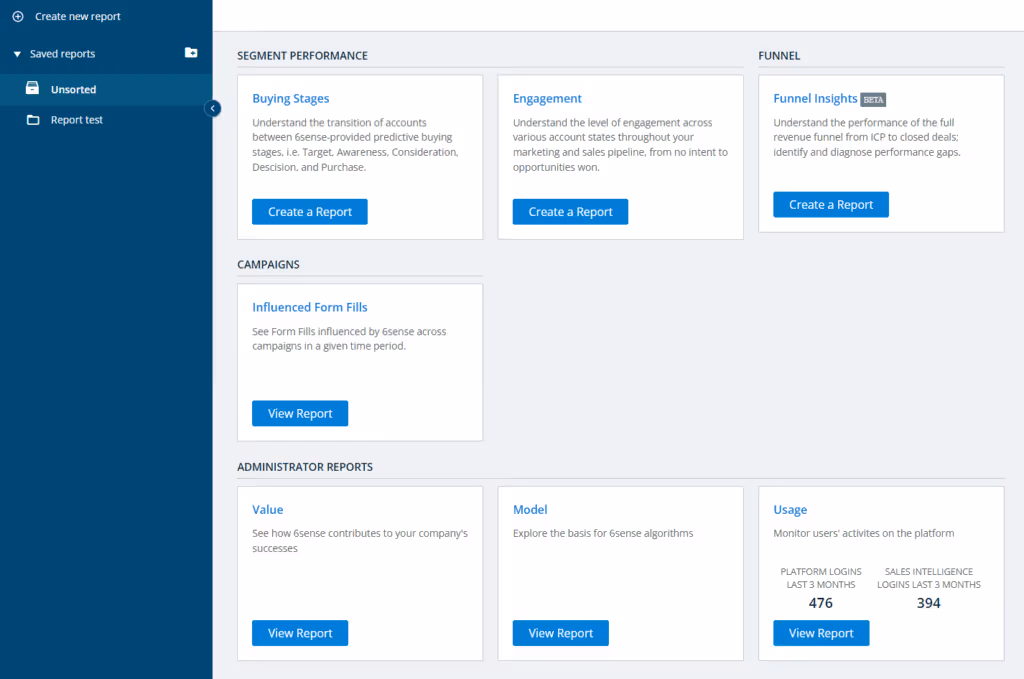This screenshot has height=679, width=1024.
Task: Click the Unsorted inbox tray icon
Action: (x=32, y=88)
